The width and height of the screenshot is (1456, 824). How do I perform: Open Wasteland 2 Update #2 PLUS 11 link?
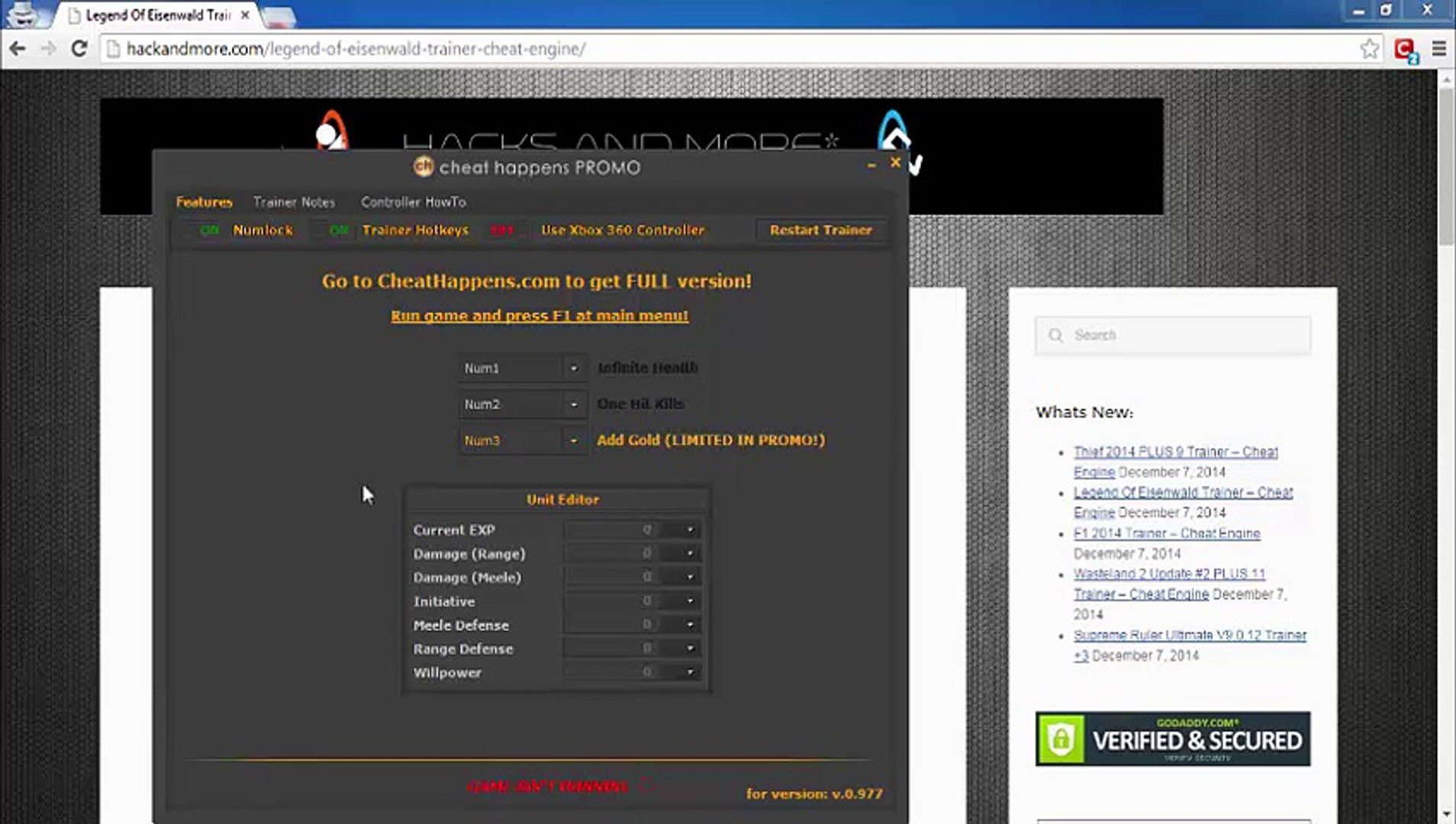pyautogui.click(x=1169, y=584)
